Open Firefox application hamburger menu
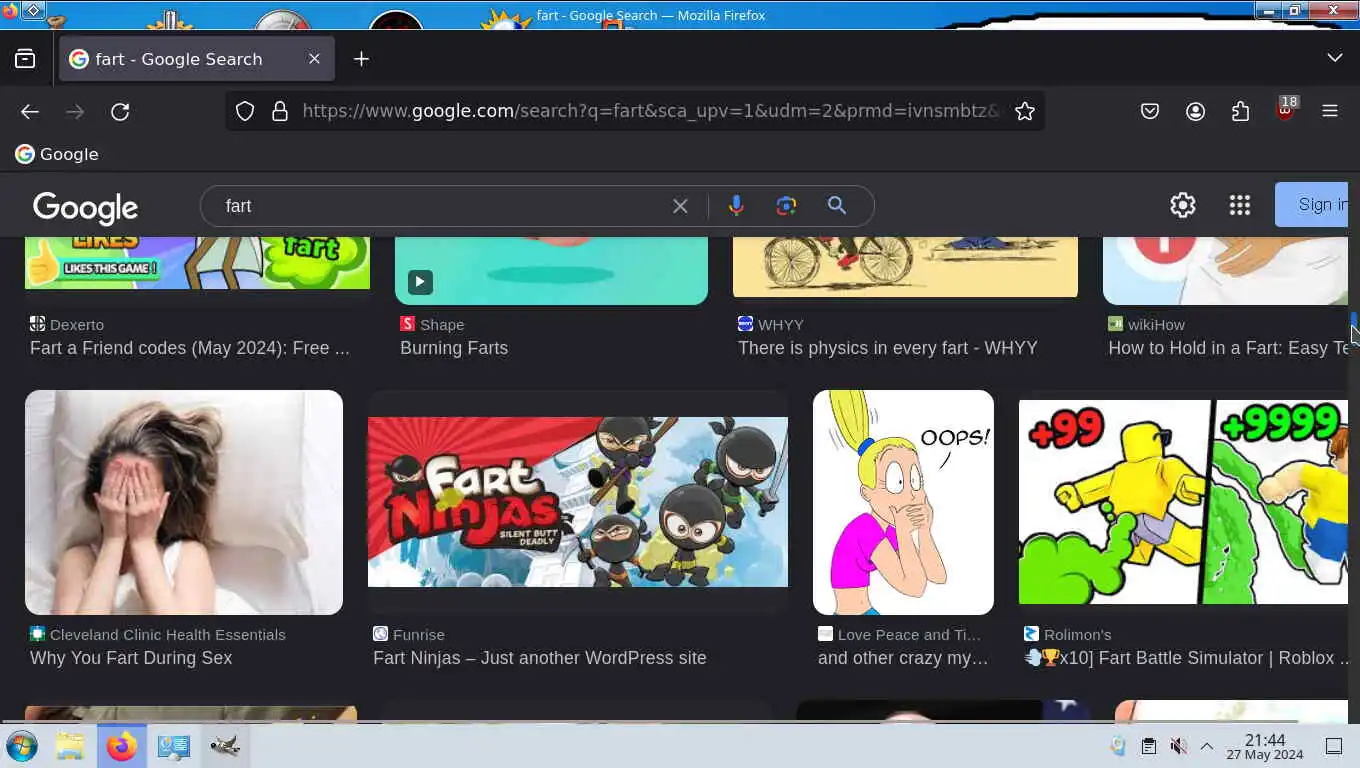 (x=1330, y=111)
